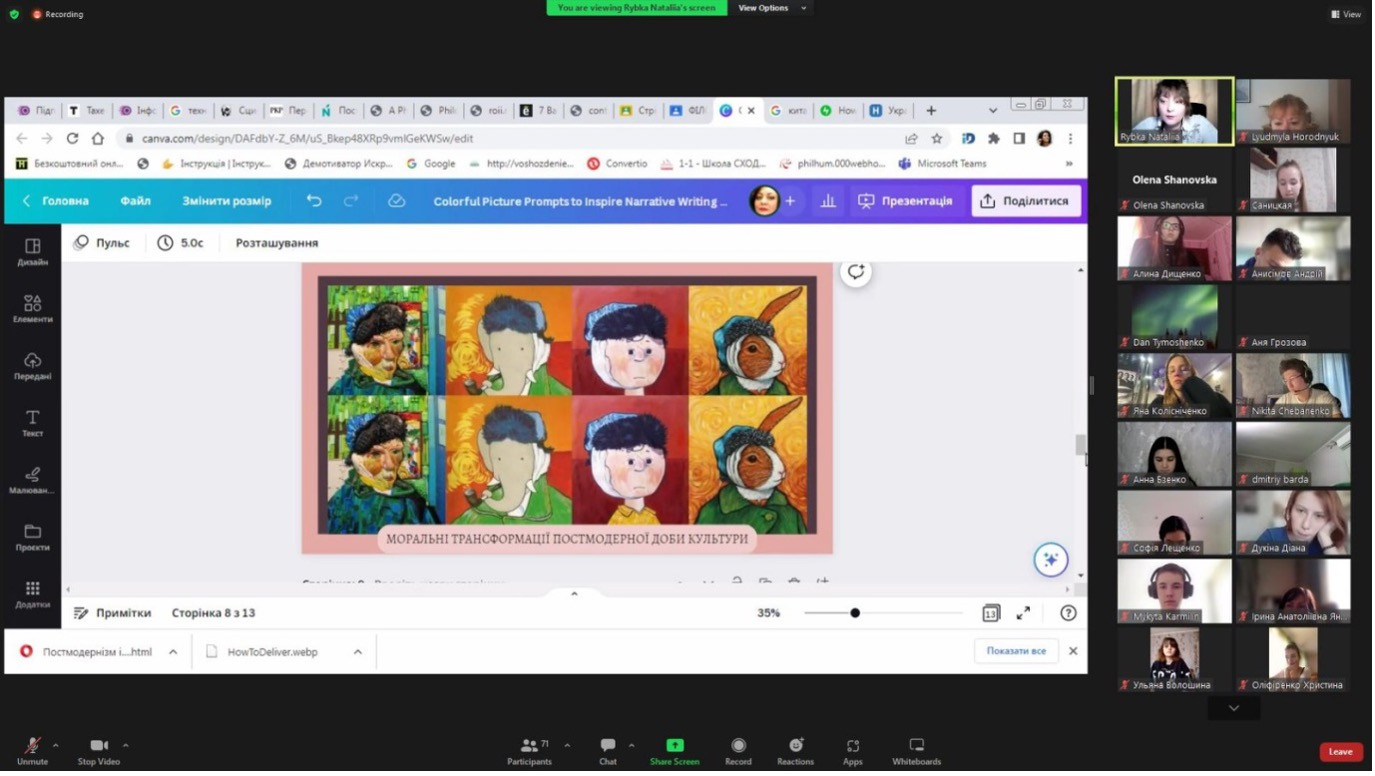Click the Canva zoom slider handle
This screenshot has height=776, width=1375.
[855, 613]
